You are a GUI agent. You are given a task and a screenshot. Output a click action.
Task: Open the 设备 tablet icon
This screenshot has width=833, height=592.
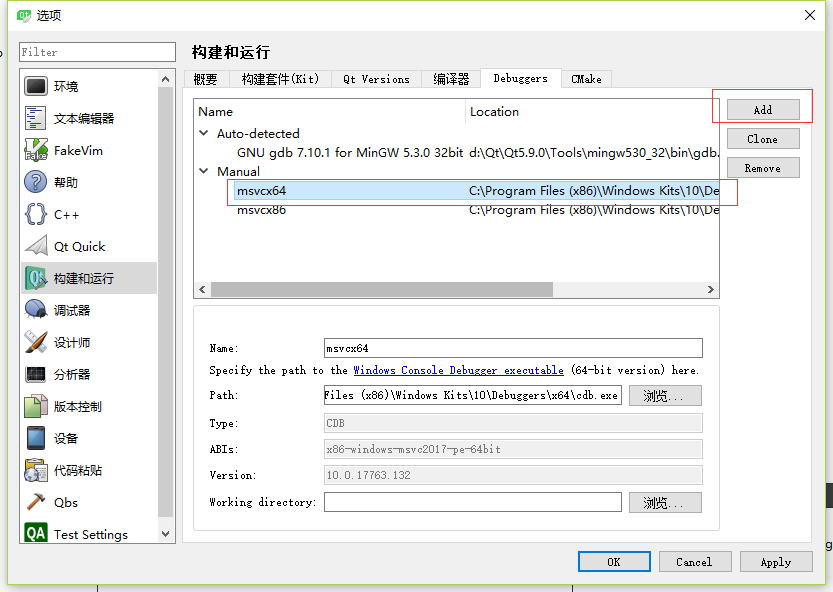coord(36,438)
